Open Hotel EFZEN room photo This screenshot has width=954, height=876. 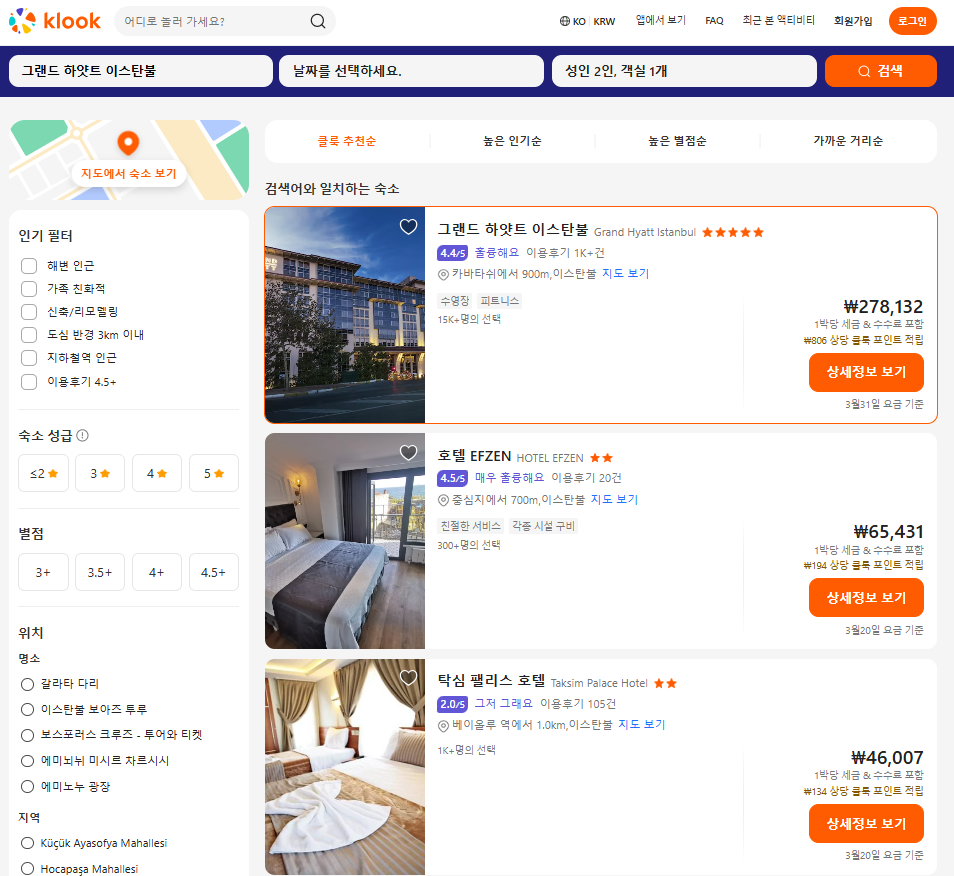(345, 541)
